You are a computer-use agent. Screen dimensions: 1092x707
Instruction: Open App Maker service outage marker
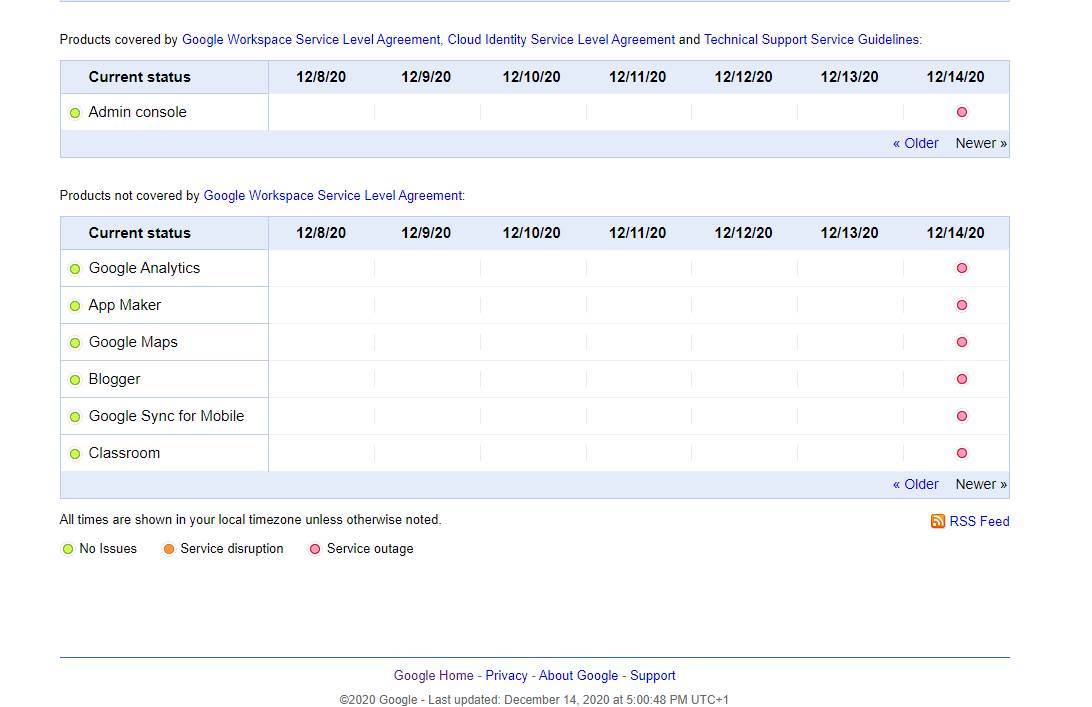click(x=962, y=305)
